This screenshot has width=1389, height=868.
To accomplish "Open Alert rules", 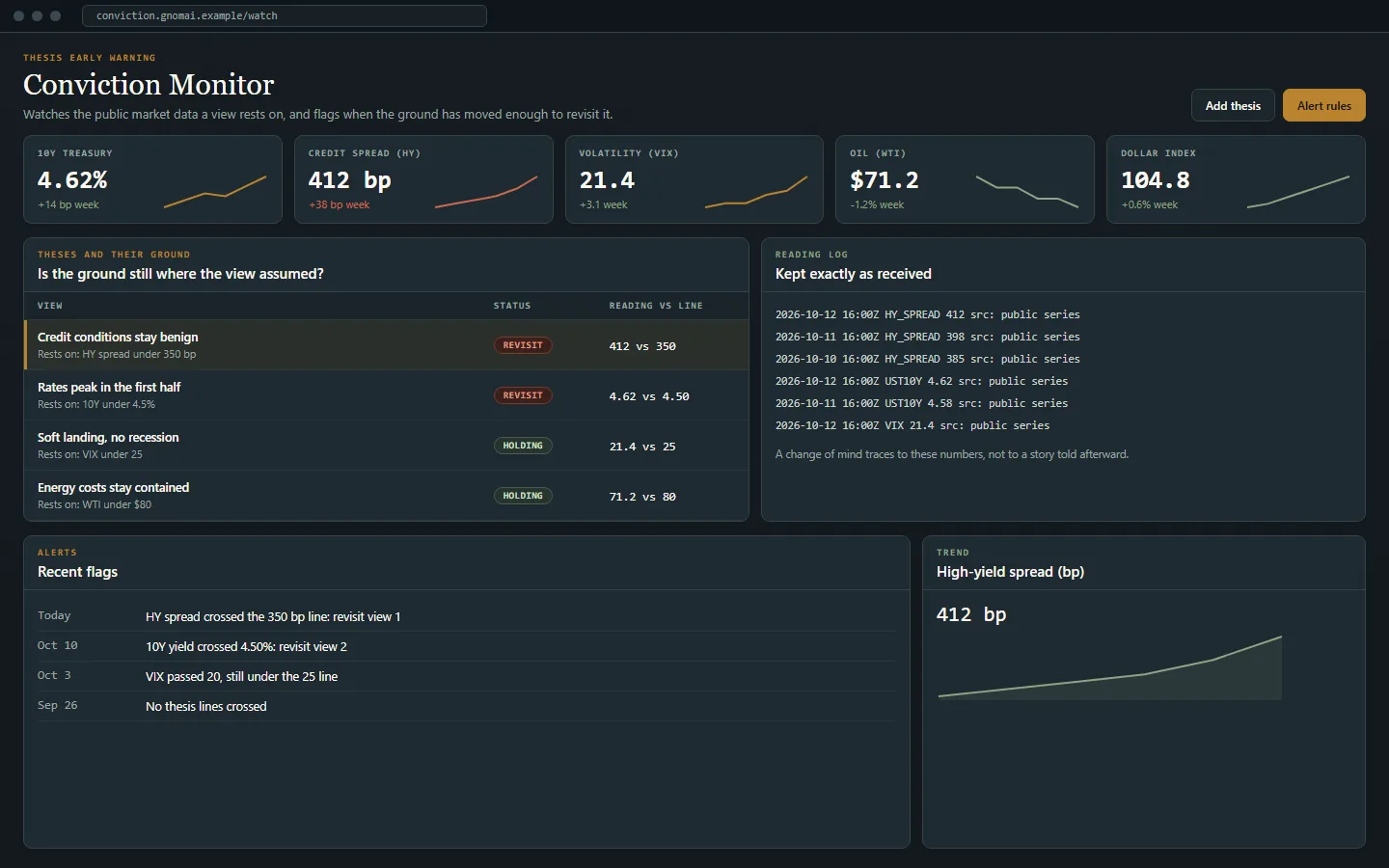I will (1323, 105).
